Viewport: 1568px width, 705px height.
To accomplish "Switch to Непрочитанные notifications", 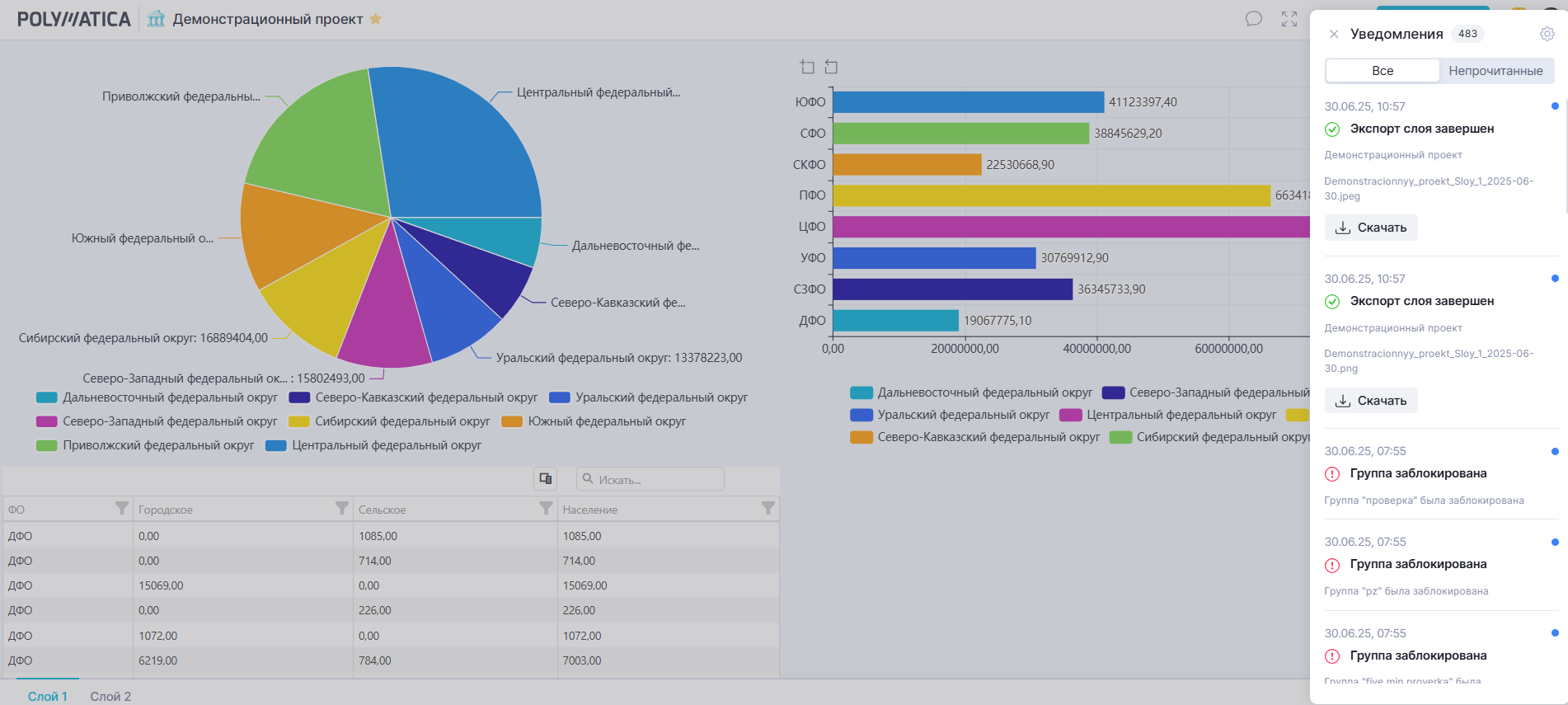I will (1495, 71).
